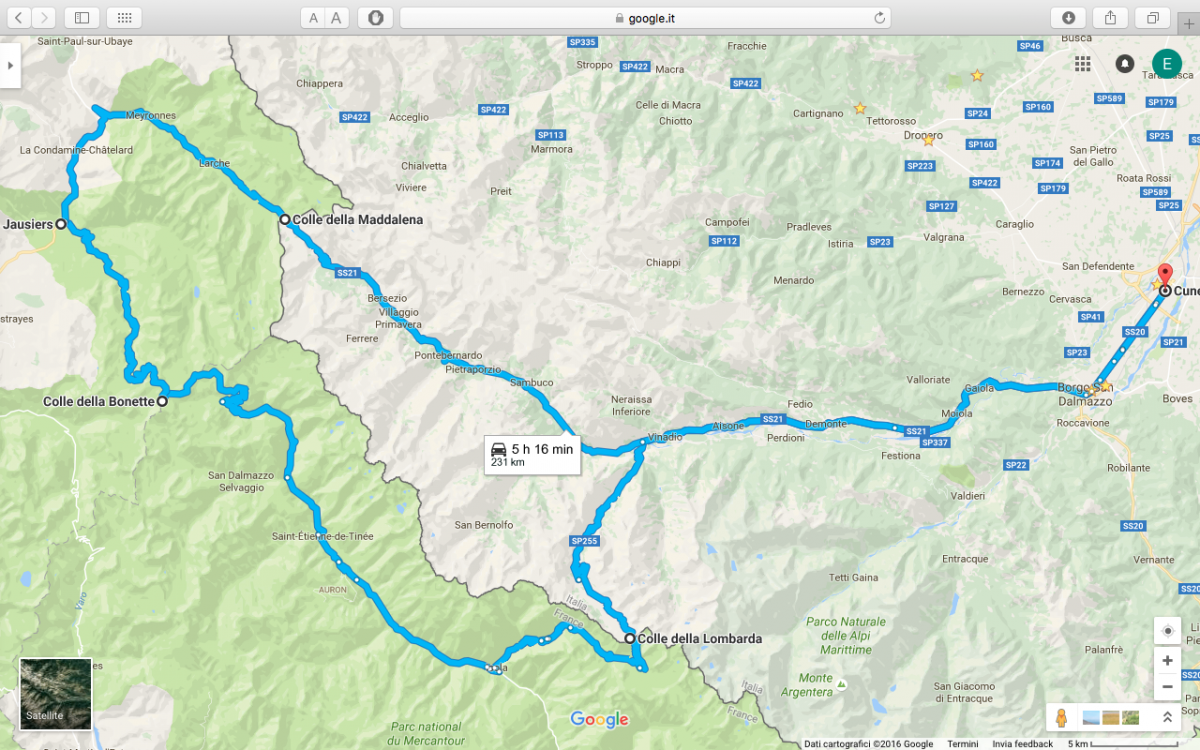Expand the imagery panel double chevron
1200x750 pixels.
click(1166, 717)
